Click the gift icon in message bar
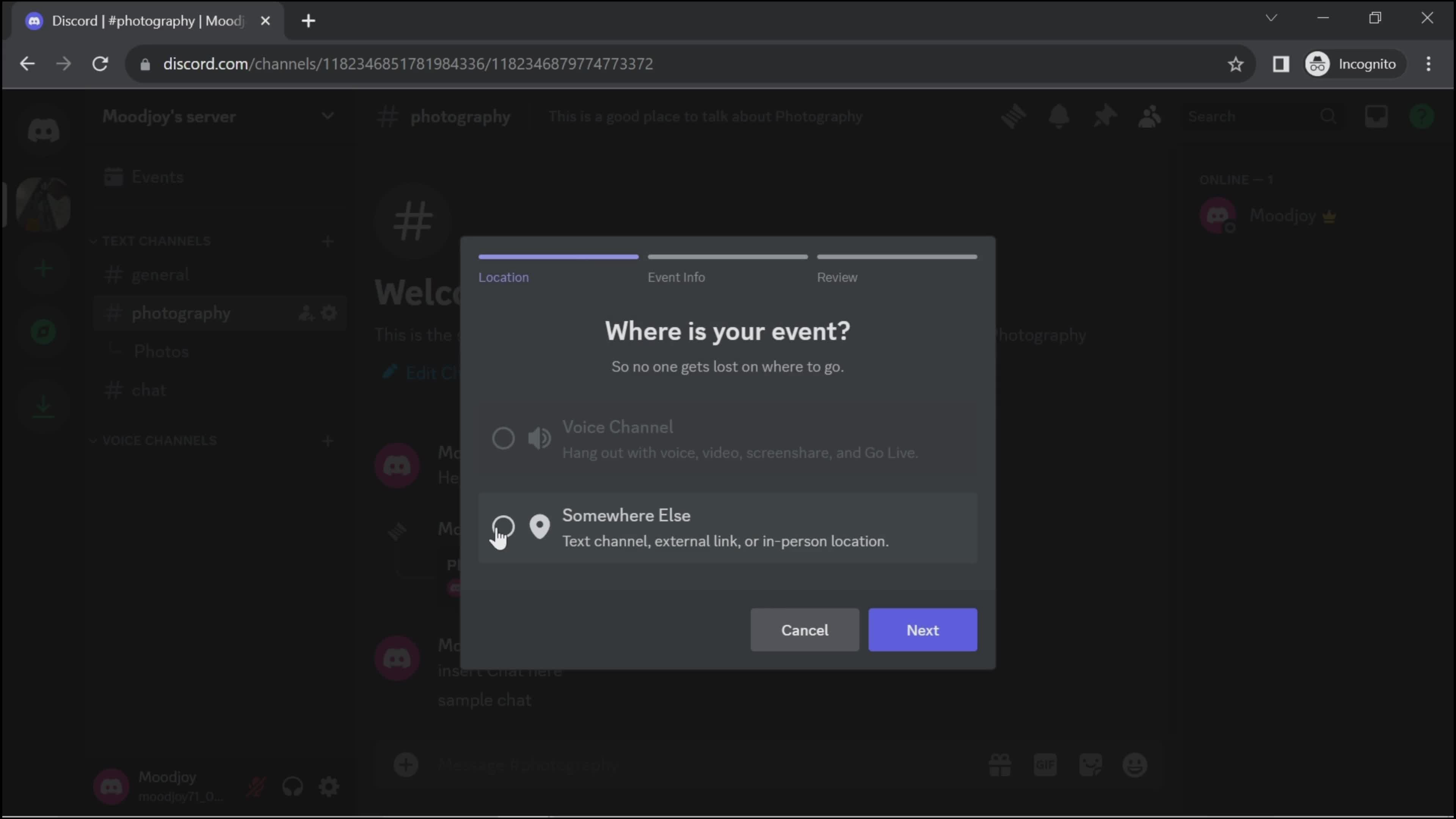This screenshot has height=819, width=1456. click(x=1000, y=765)
